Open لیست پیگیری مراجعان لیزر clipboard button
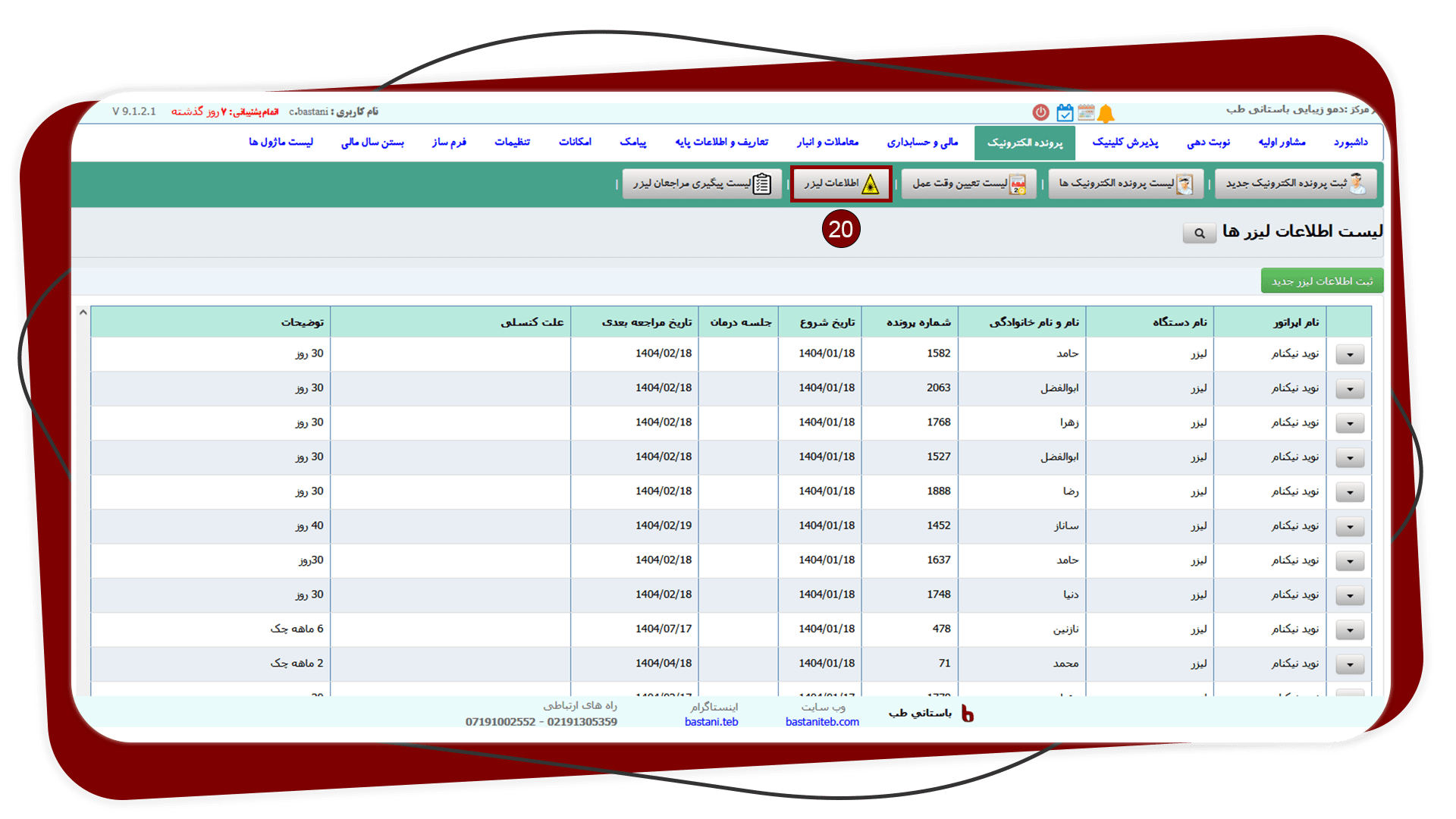 coord(701,184)
